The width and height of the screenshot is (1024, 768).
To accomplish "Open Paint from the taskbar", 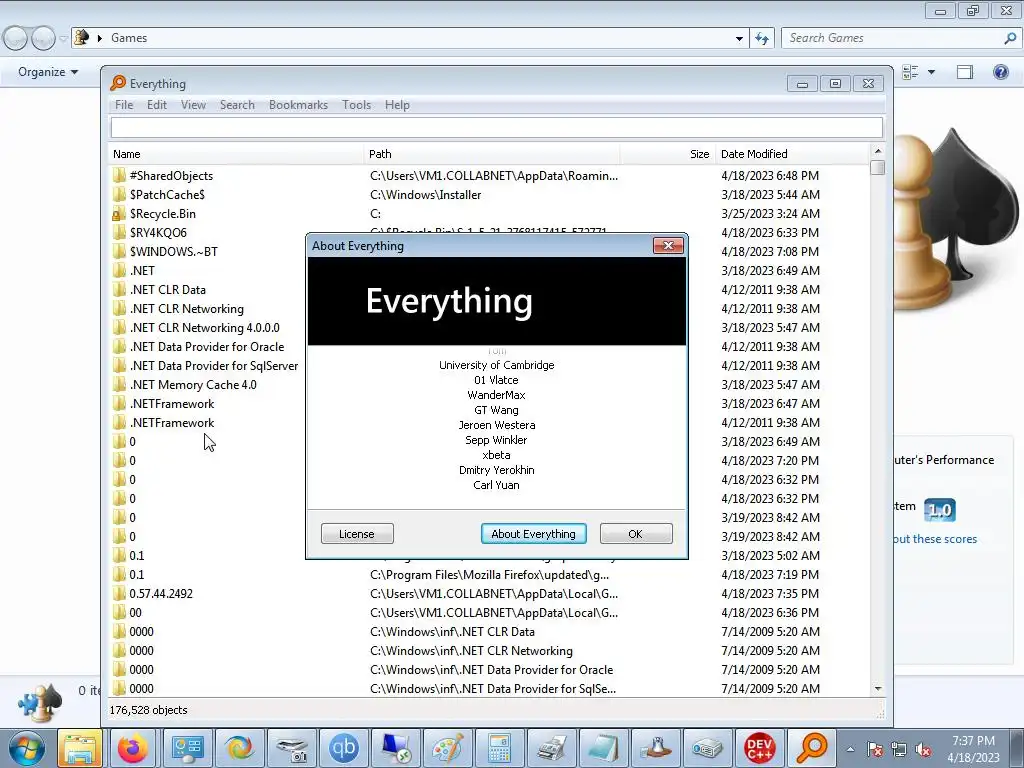I will click(x=448, y=748).
